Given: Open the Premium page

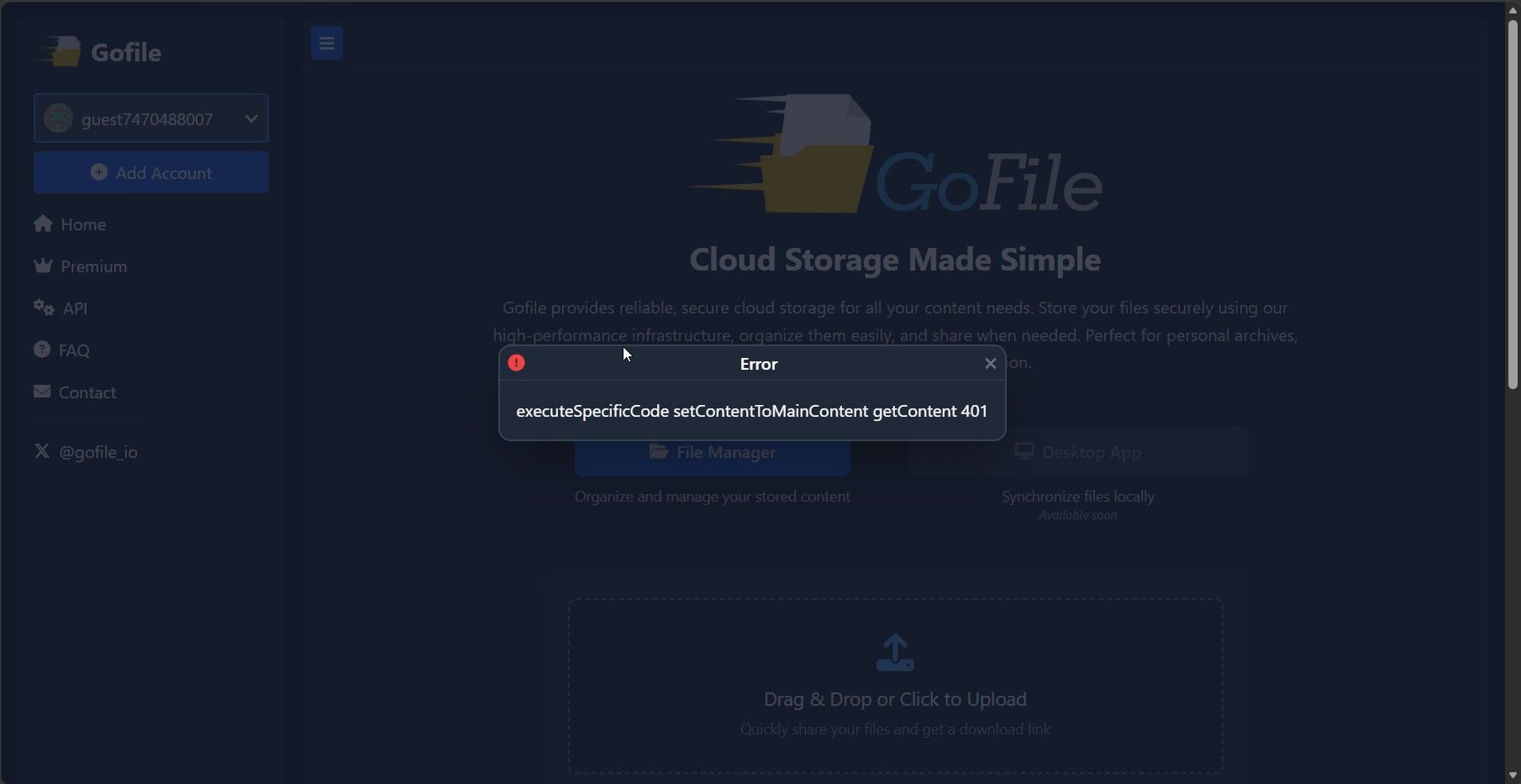Looking at the screenshot, I should (81, 266).
